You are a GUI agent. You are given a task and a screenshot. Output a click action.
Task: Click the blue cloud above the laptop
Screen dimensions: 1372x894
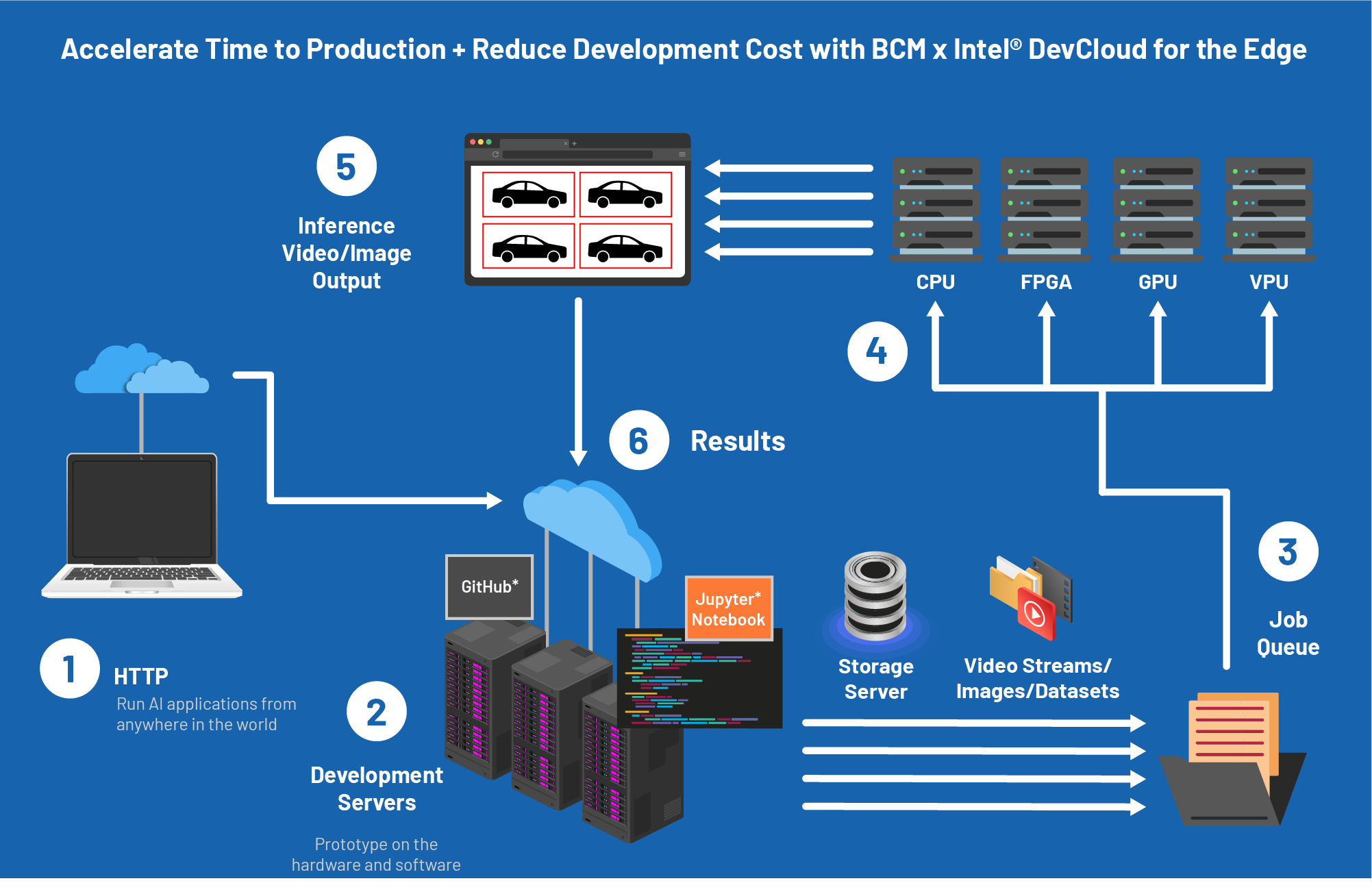coord(142,369)
